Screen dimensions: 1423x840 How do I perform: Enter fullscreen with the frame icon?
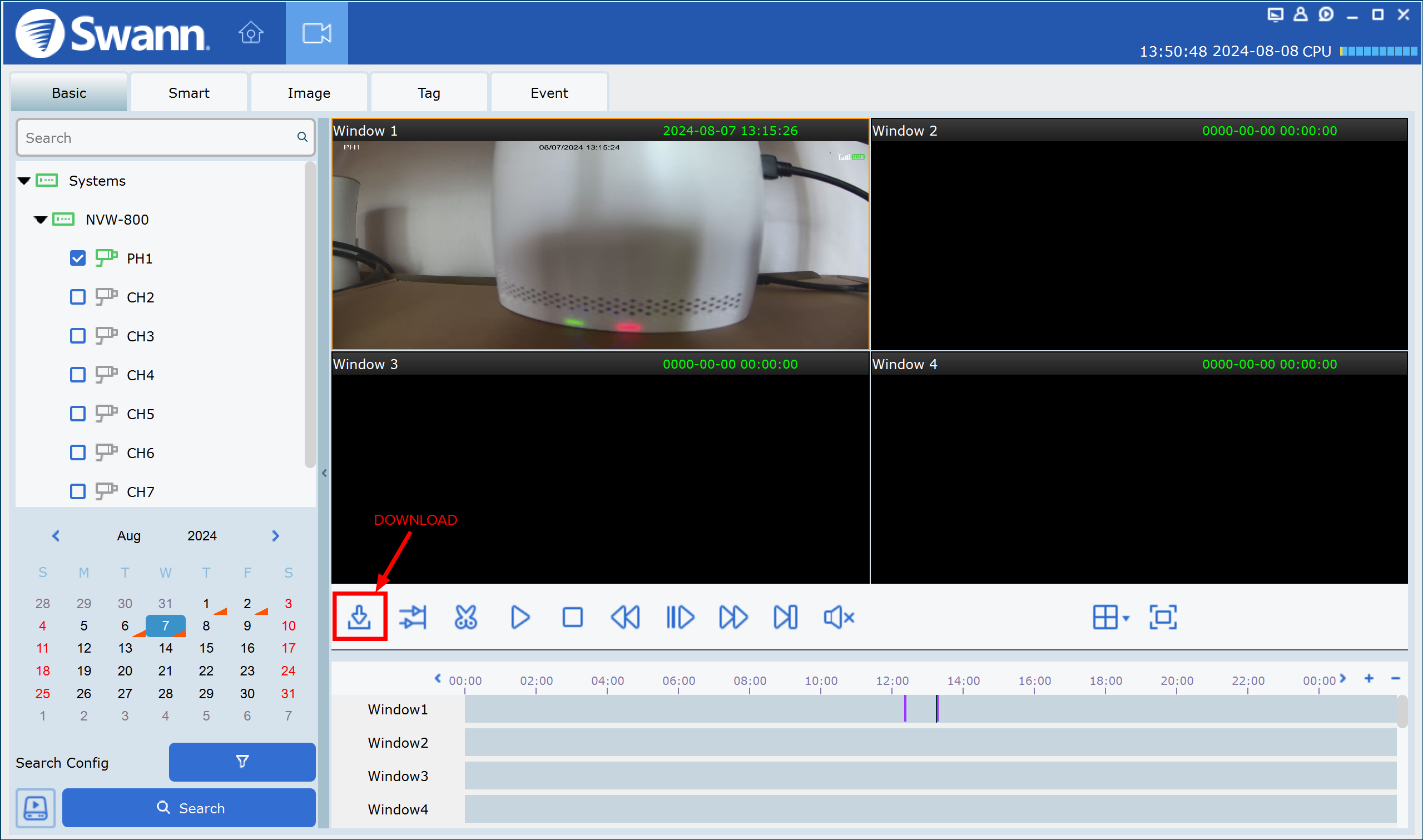(x=1163, y=617)
